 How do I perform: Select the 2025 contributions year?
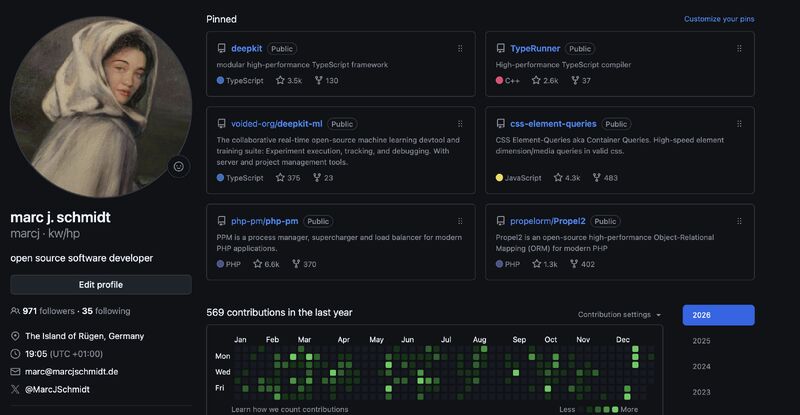702,341
